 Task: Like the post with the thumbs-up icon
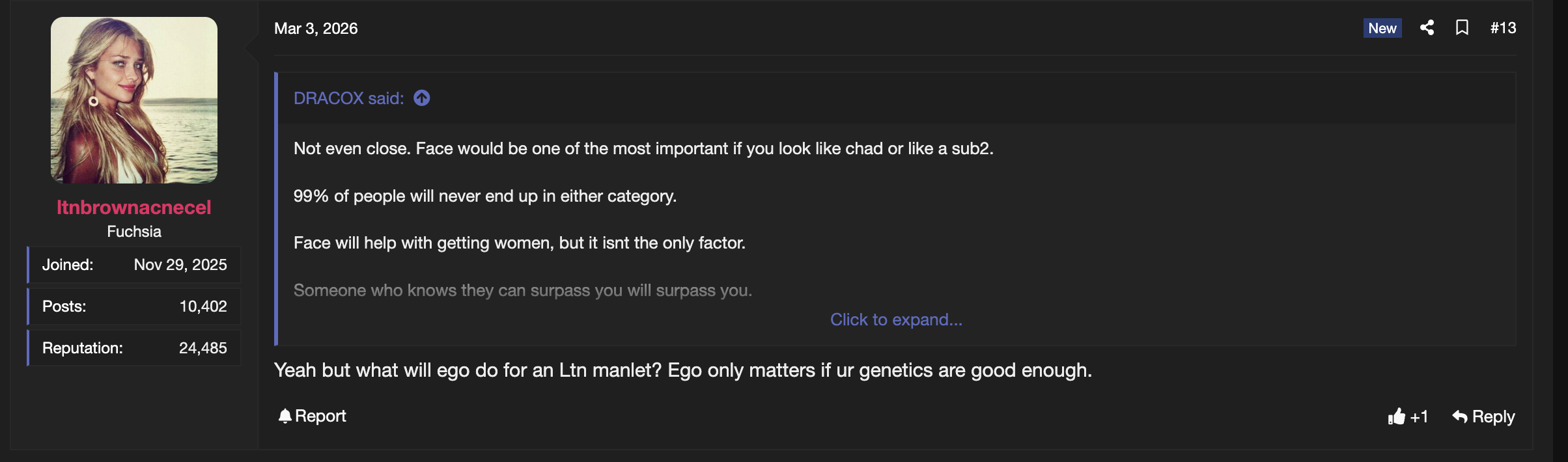click(1396, 416)
